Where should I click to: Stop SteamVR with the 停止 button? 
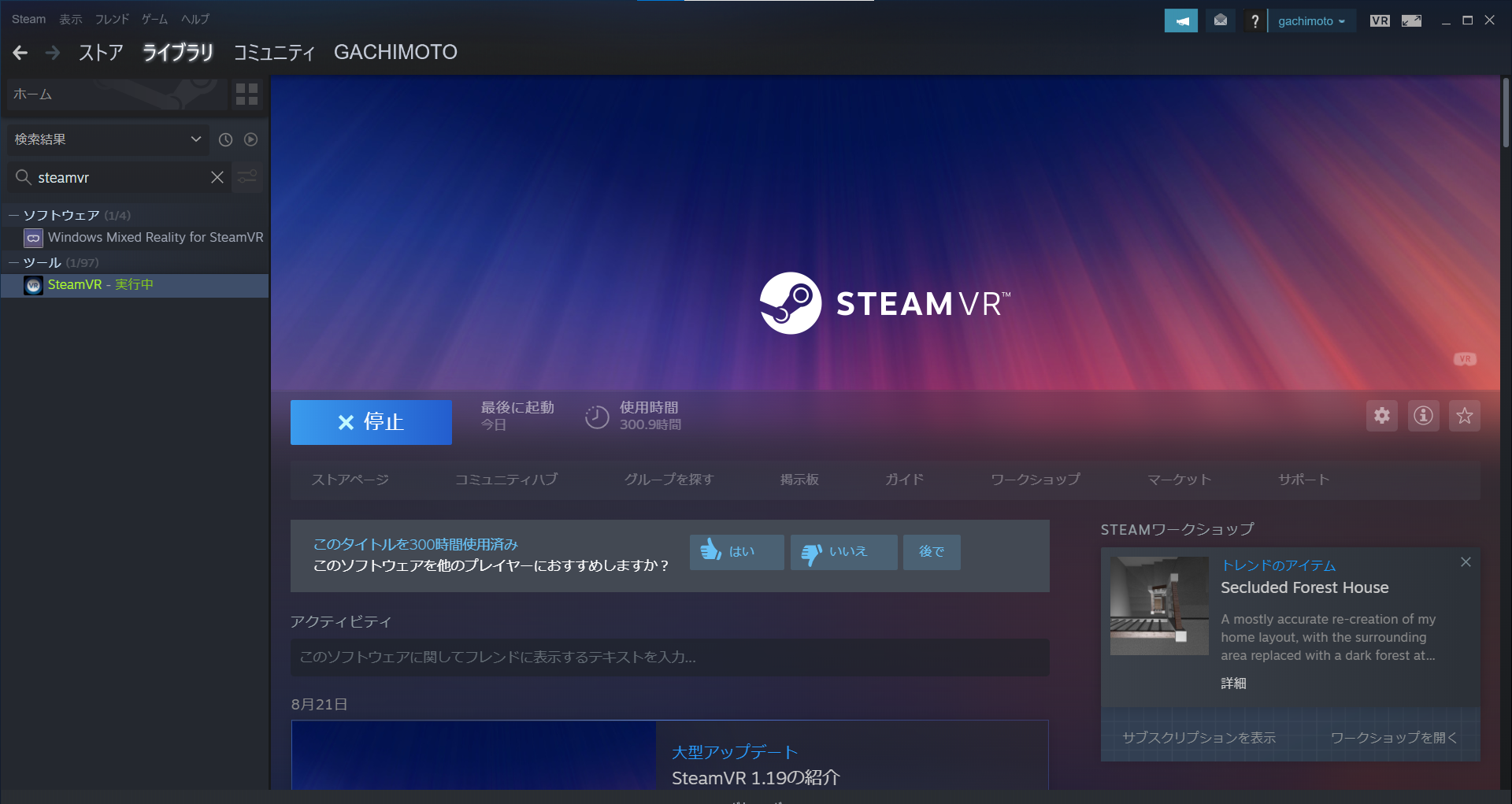tap(371, 422)
